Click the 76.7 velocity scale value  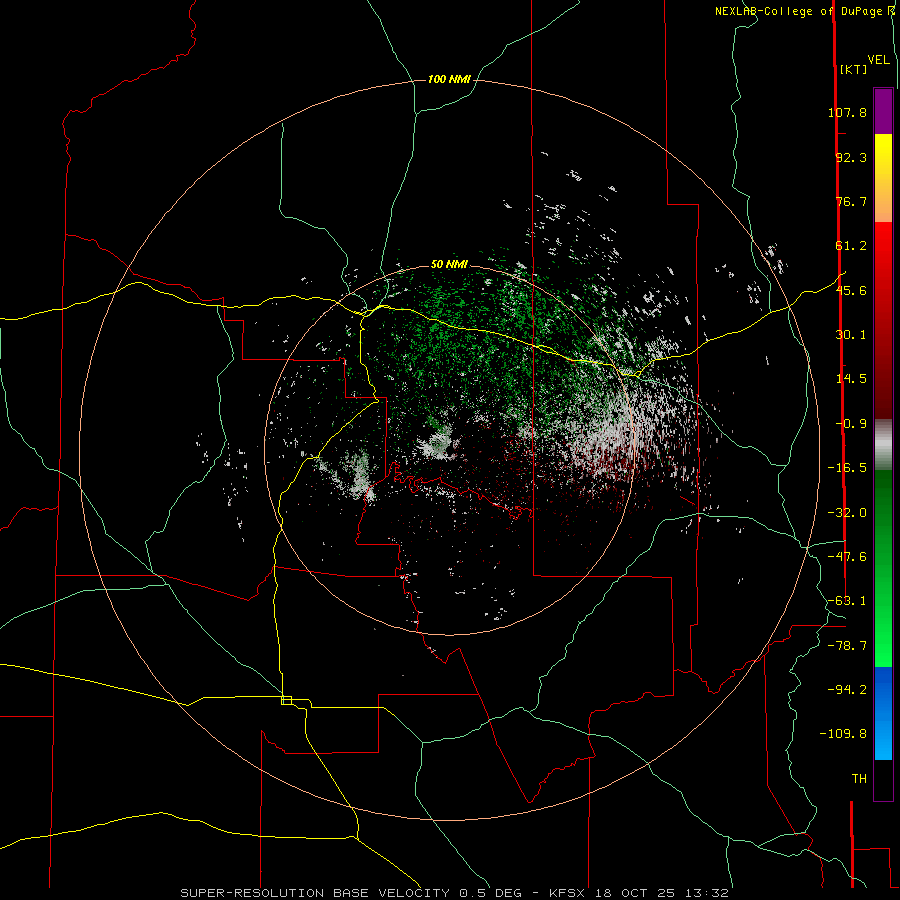851,201
